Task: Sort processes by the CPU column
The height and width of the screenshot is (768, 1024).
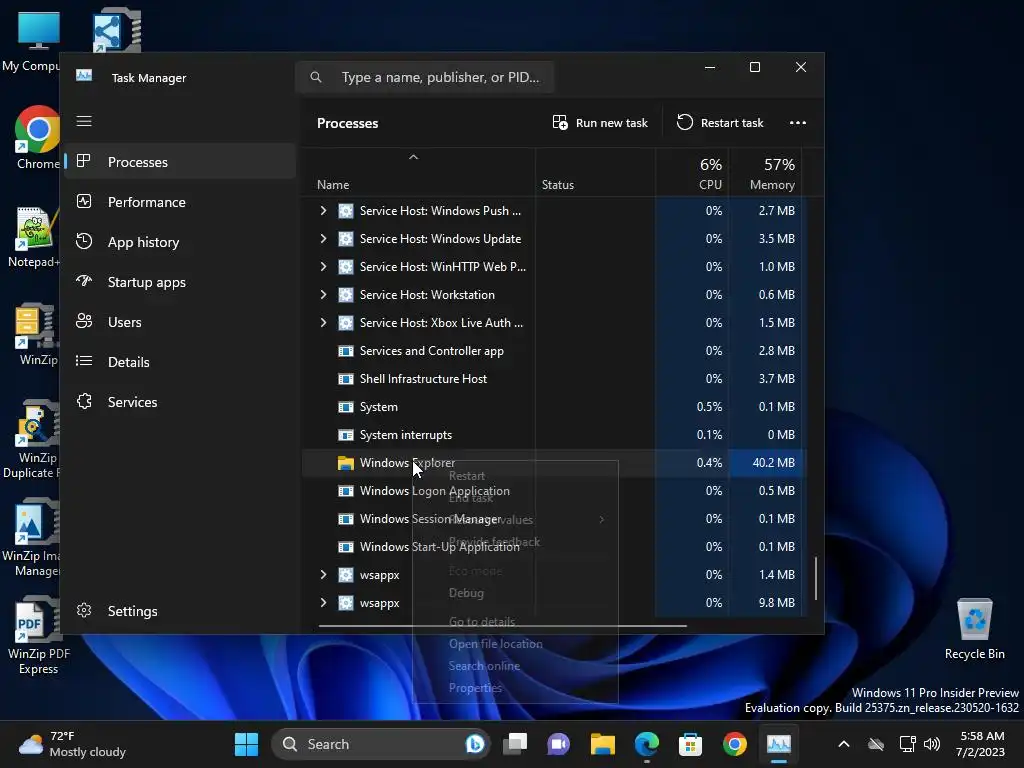Action: (x=692, y=172)
